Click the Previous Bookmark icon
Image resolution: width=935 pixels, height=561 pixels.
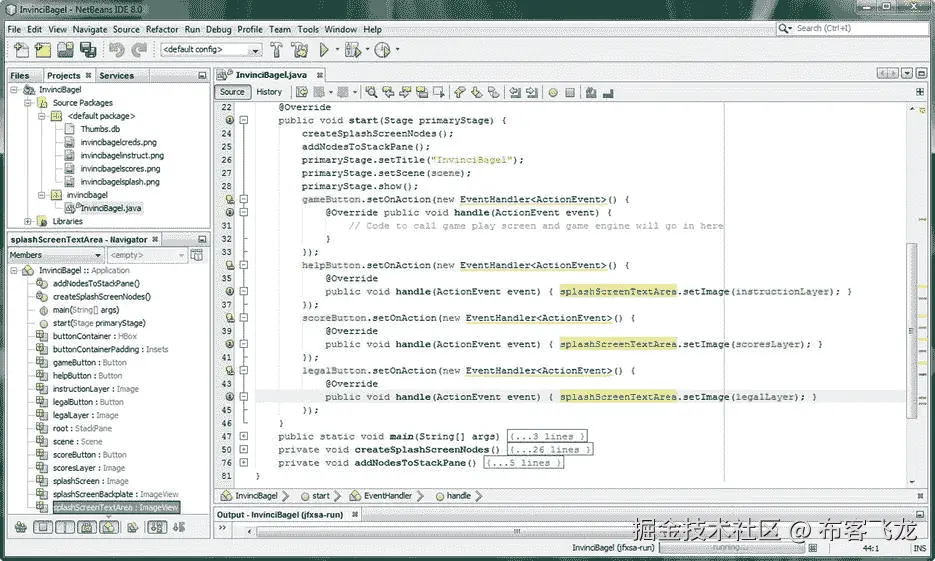pyautogui.click(x=459, y=92)
